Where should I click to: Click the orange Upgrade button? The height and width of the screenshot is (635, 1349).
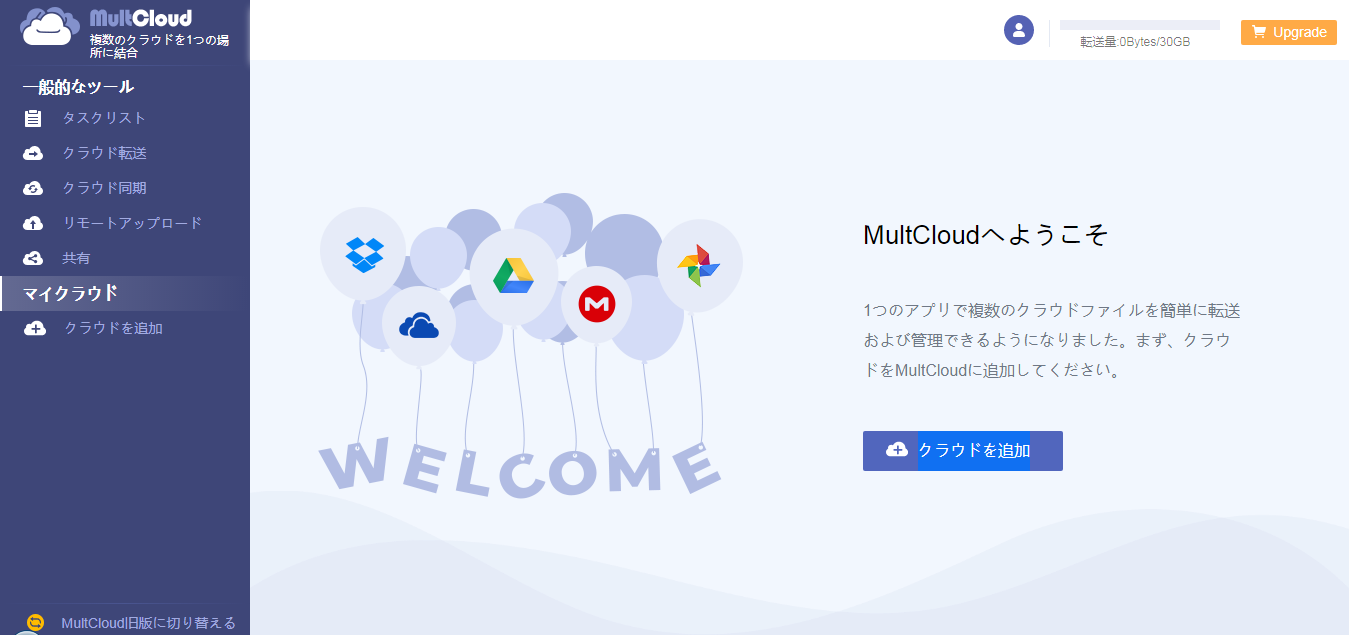1289,32
